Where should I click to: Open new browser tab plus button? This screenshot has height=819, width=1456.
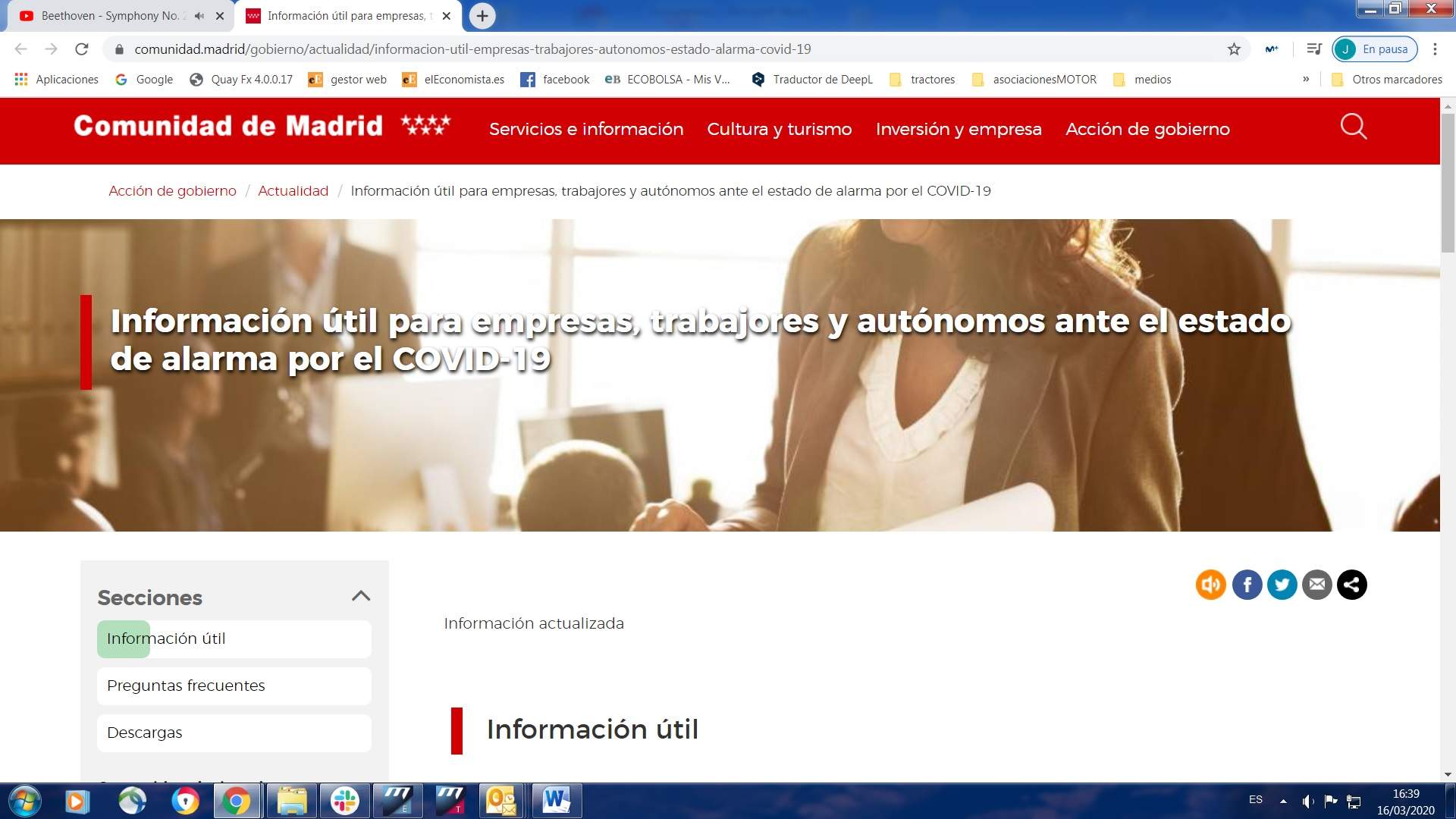click(482, 16)
